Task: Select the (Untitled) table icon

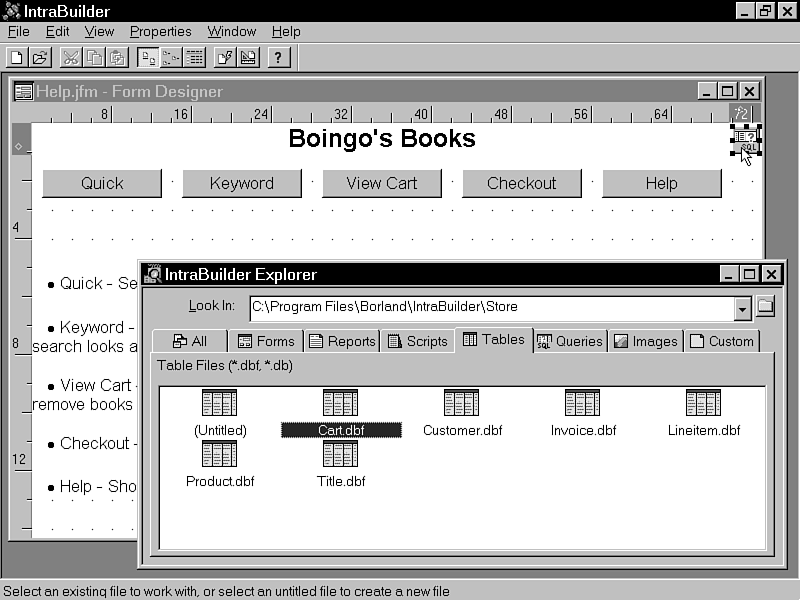Action: 220,412
